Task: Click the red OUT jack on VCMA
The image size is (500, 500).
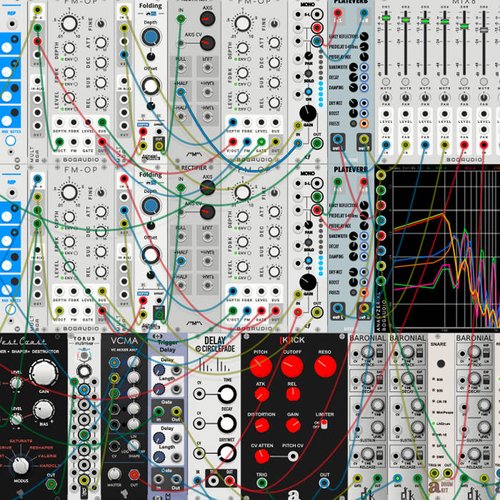Action: click(x=134, y=474)
